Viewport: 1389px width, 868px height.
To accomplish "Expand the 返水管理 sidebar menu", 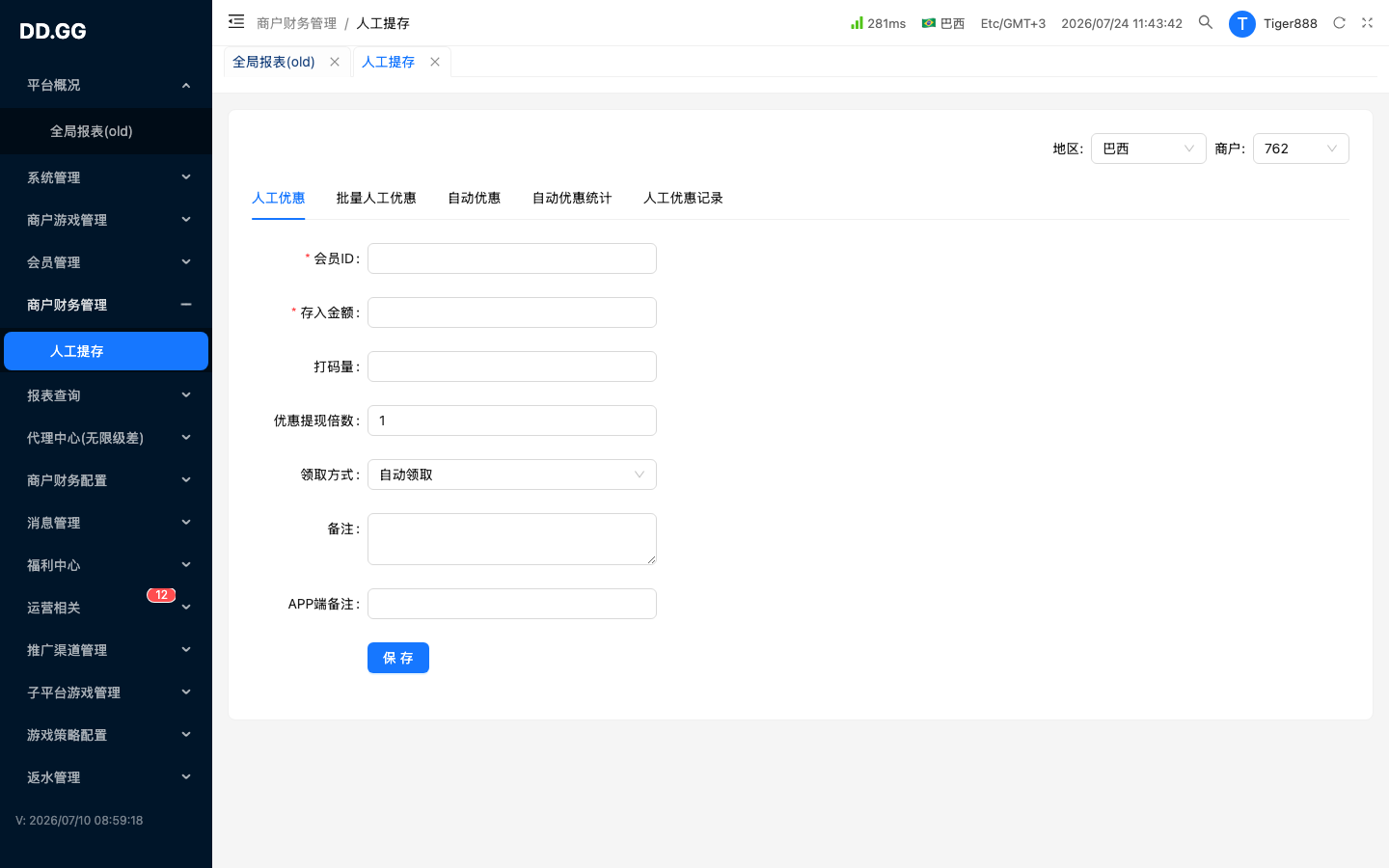I will pos(106,777).
